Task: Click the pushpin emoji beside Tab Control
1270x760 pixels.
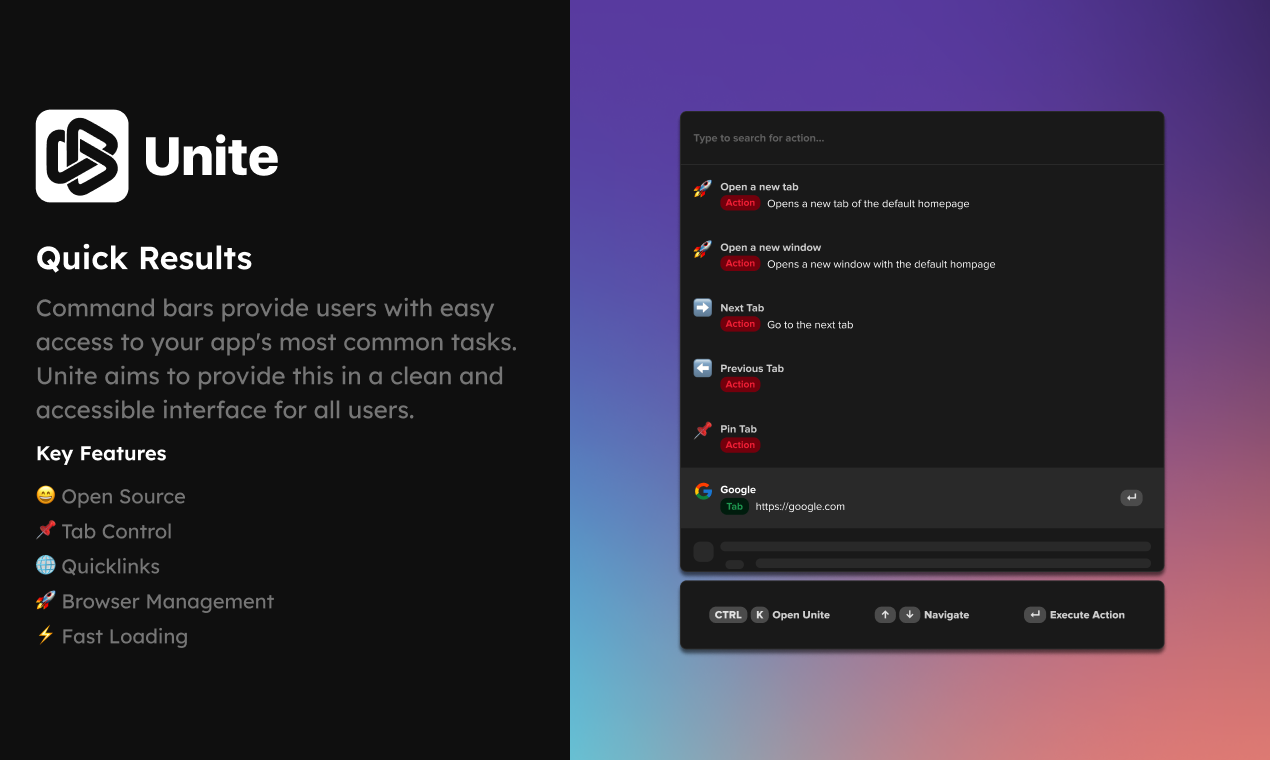Action: tap(46, 530)
